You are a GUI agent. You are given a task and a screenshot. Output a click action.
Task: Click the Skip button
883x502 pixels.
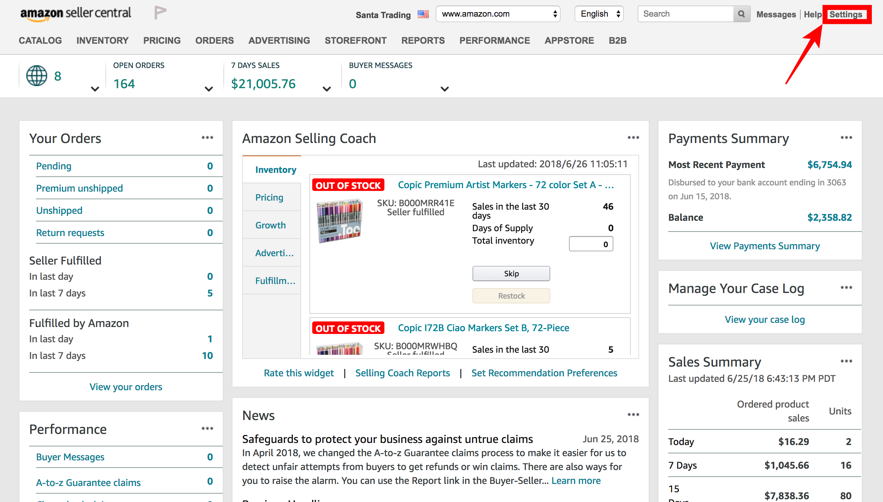coord(511,273)
